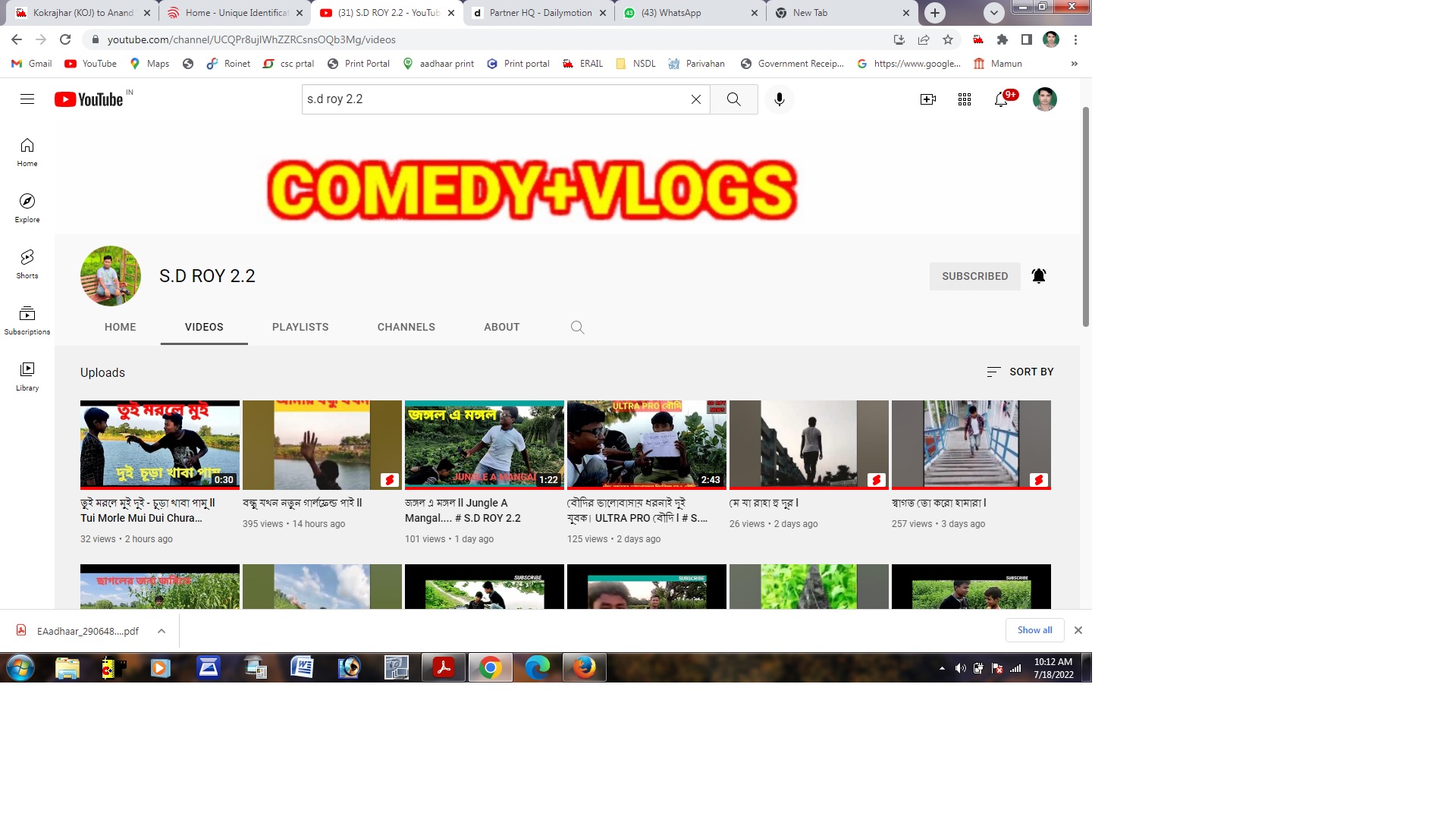Open the Jungle A Mangal video title
The image size is (1456, 819).
click(x=463, y=510)
